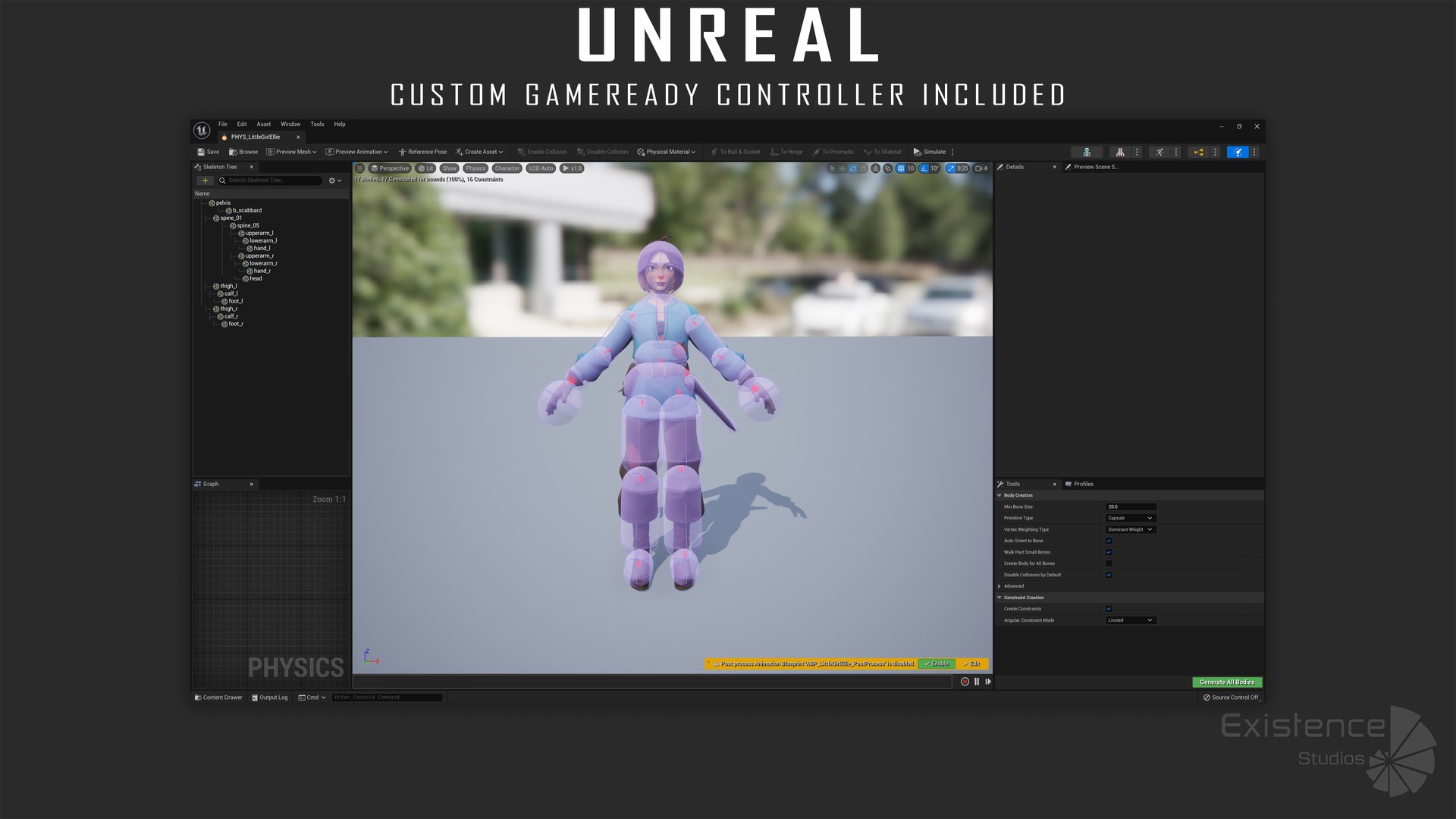Open the File menu

pos(223,124)
